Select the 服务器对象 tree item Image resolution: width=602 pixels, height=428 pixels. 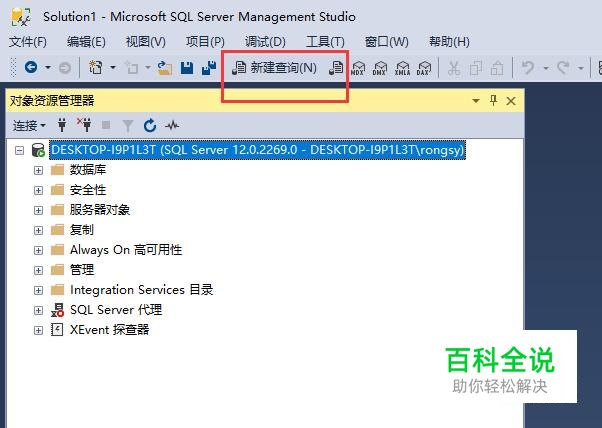click(100, 210)
